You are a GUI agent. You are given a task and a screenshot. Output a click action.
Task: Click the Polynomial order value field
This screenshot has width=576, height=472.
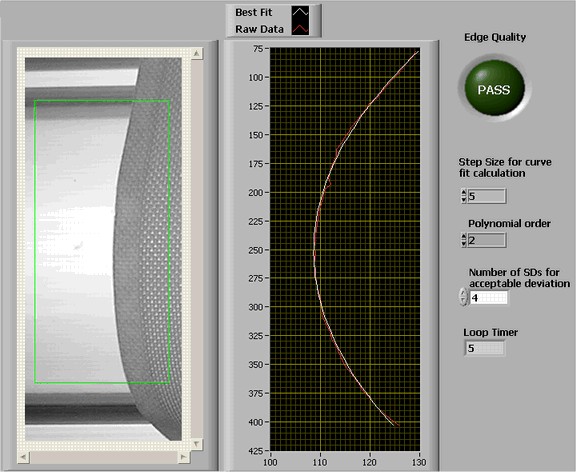click(487, 240)
